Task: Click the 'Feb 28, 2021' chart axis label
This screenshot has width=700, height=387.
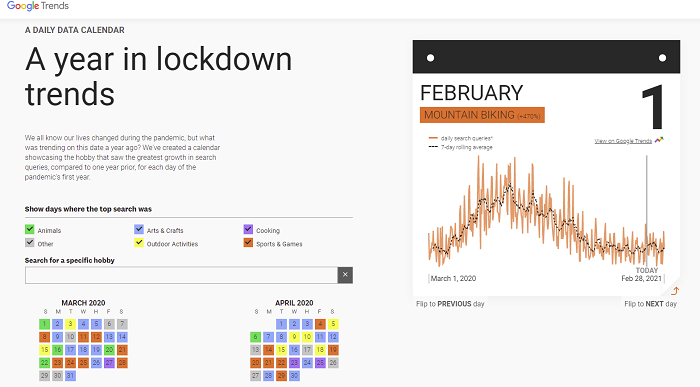Action: [x=642, y=279]
